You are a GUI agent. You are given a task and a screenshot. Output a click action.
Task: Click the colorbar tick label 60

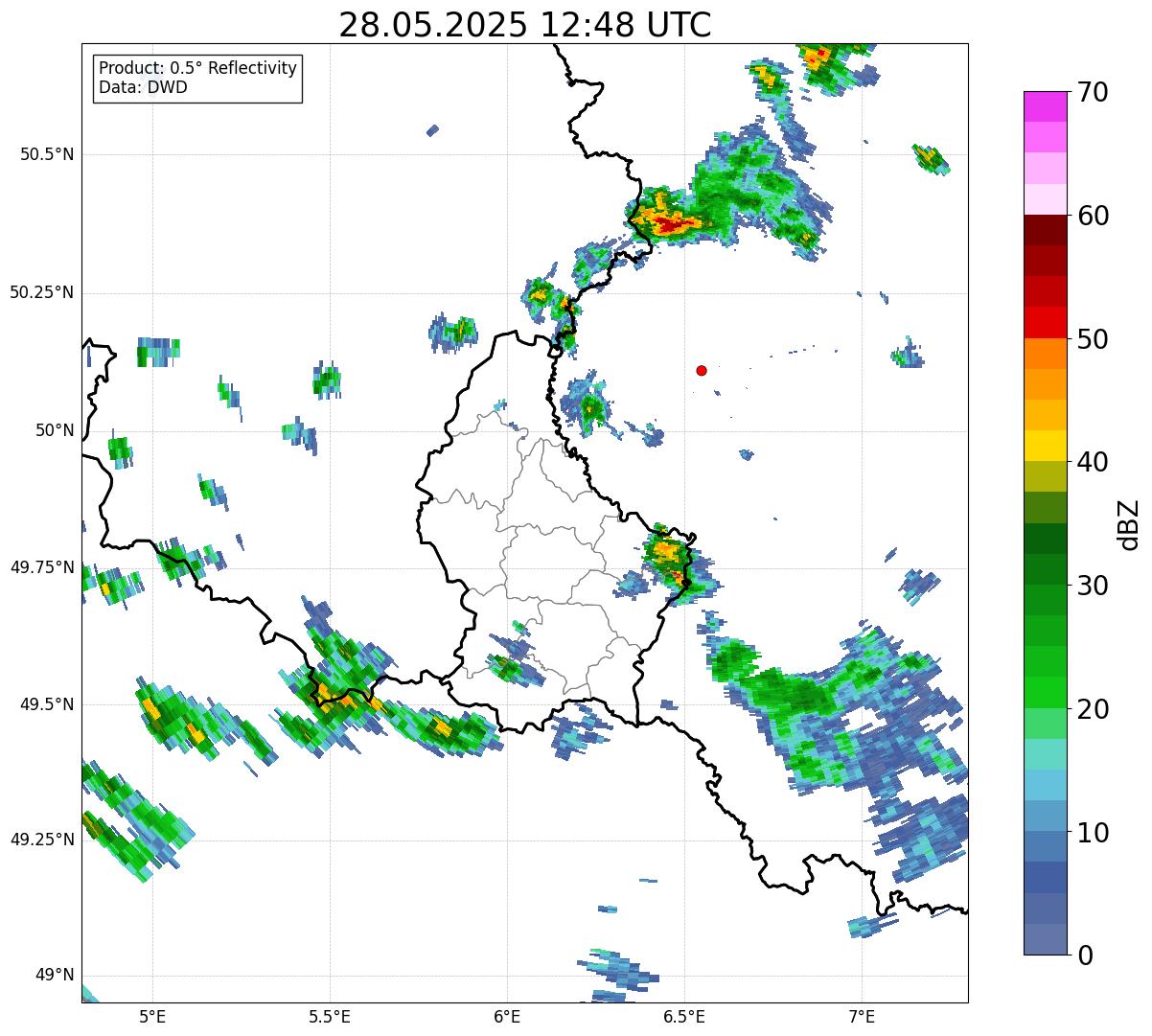1093,216
